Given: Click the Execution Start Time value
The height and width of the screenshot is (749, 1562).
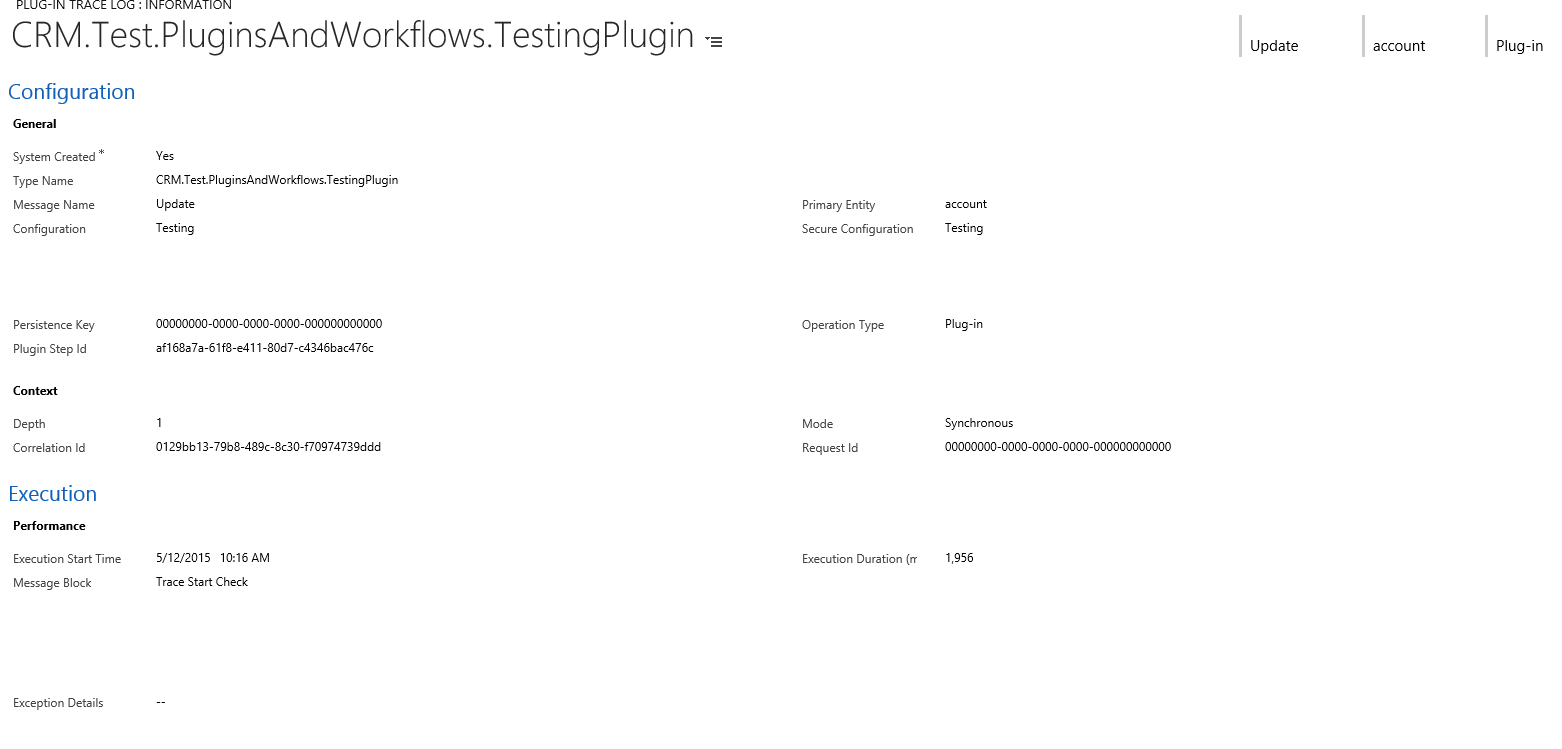Looking at the screenshot, I should click(x=213, y=558).
